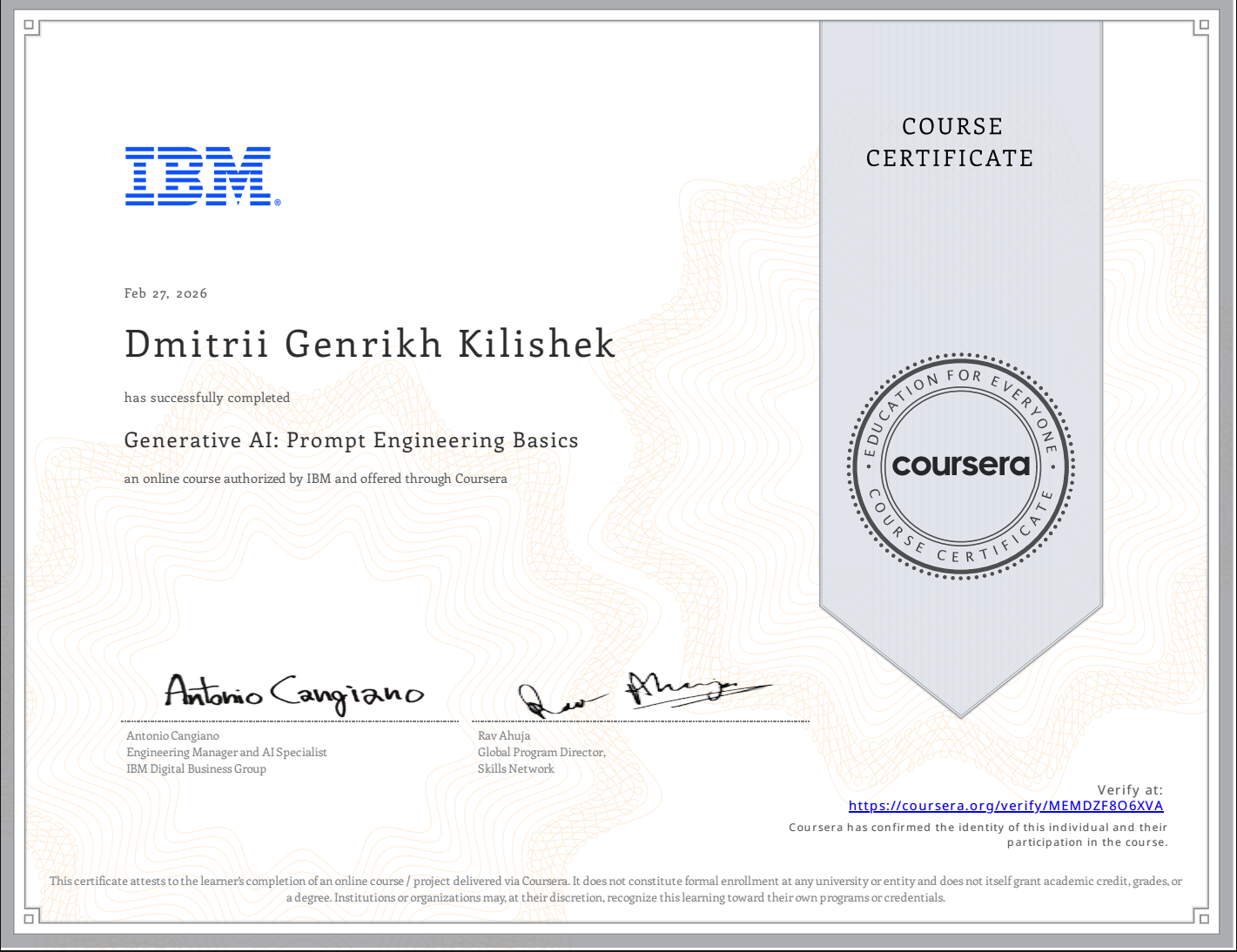Click the 'Global Program Director' title text
Screen dimensions: 1237x952
point(541,752)
